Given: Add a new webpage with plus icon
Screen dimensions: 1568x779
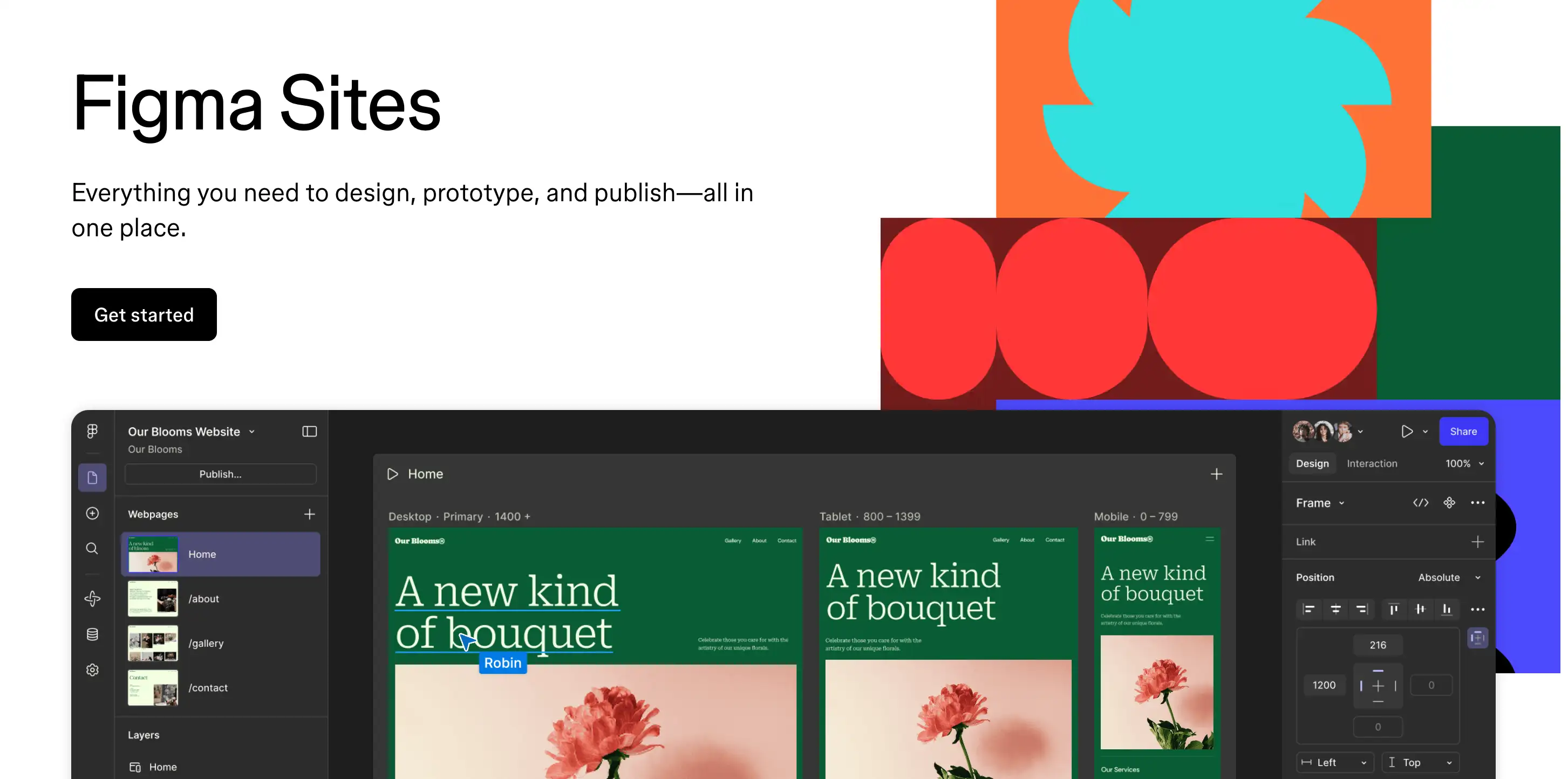Looking at the screenshot, I should click(x=309, y=514).
